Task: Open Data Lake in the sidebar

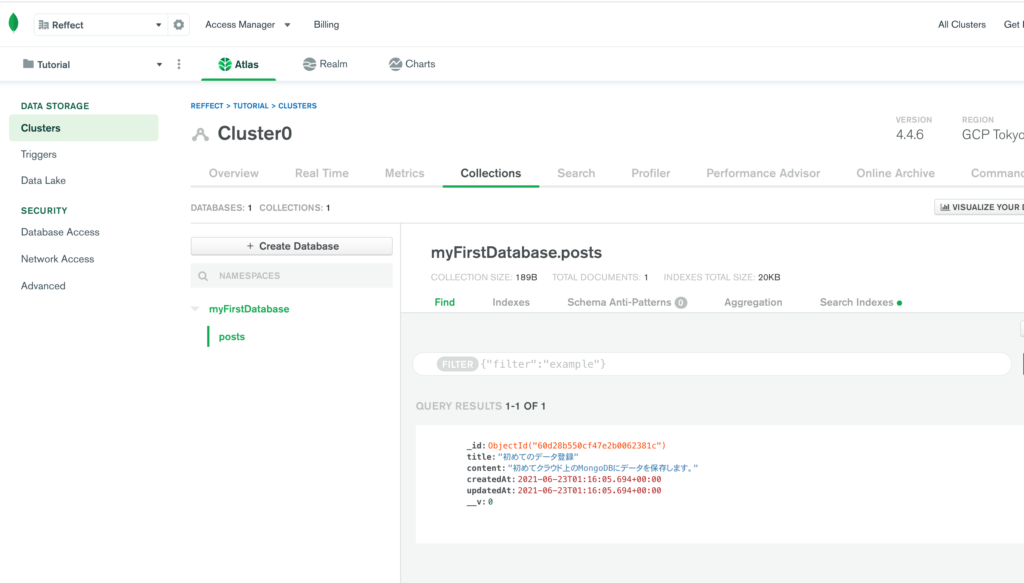Action: (x=43, y=181)
